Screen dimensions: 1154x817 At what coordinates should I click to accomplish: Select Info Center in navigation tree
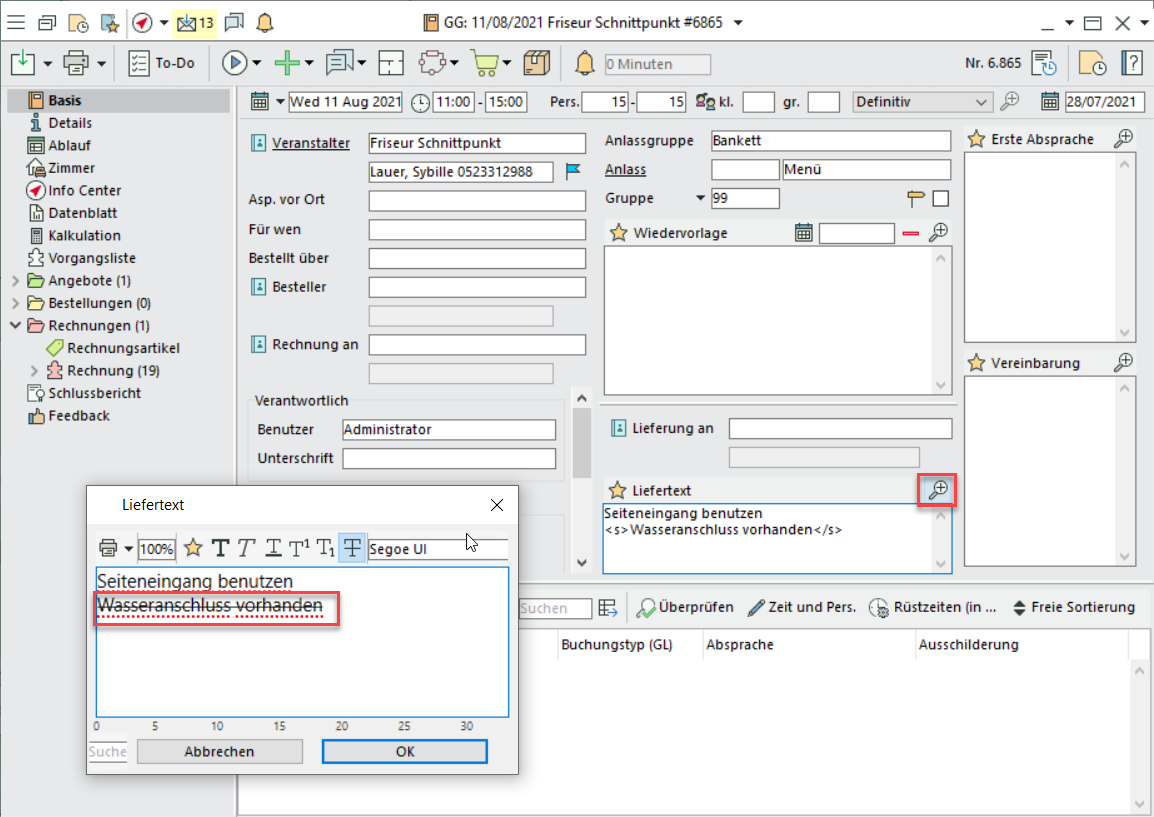pos(84,190)
